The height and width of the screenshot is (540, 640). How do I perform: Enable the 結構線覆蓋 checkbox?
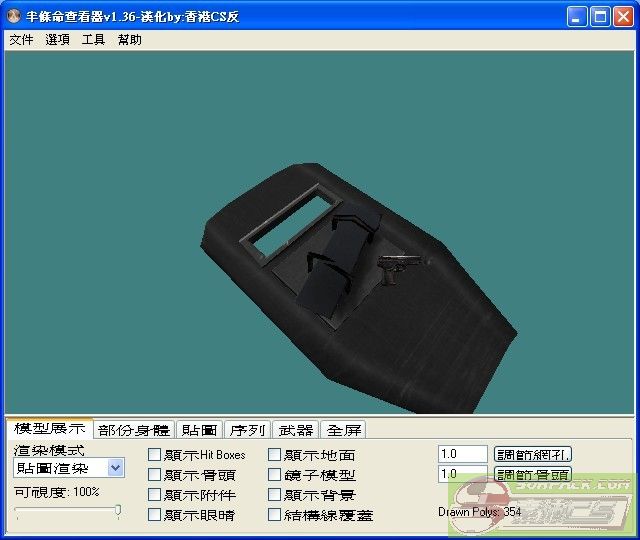(x=274, y=514)
